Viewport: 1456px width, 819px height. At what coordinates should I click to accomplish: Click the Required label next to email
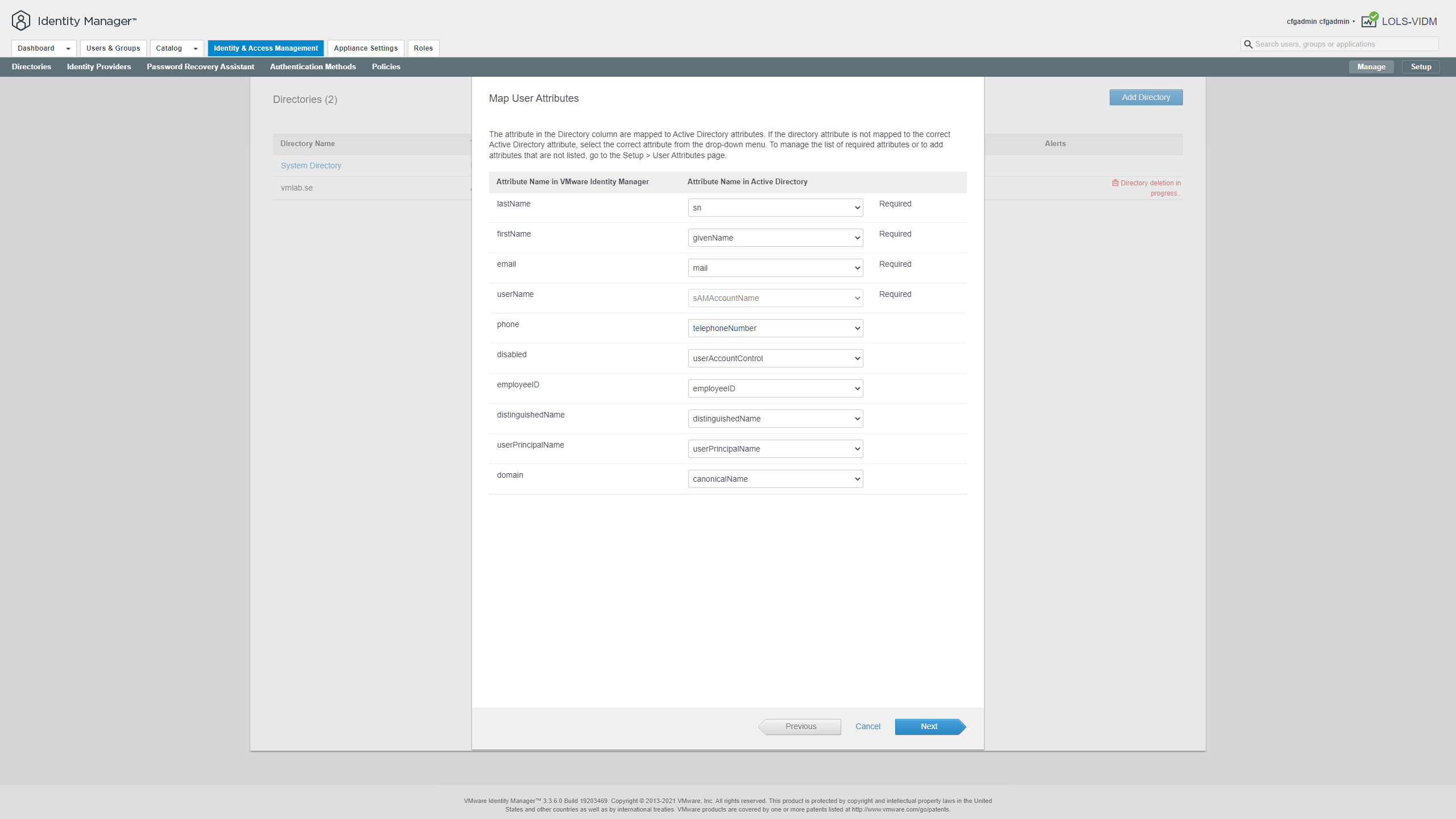[x=895, y=264]
